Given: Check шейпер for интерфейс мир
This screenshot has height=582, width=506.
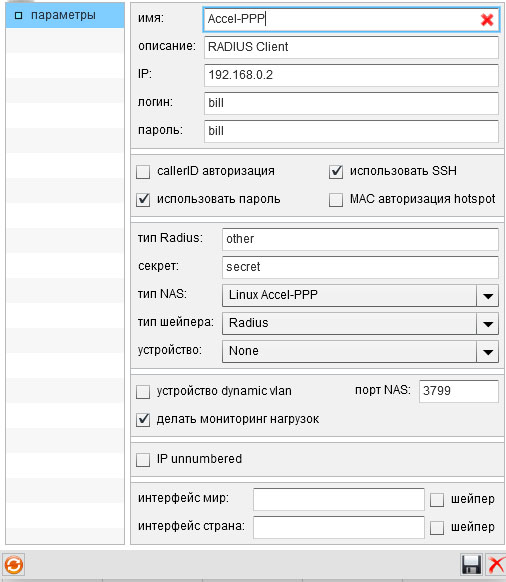Looking at the screenshot, I should coord(437,500).
